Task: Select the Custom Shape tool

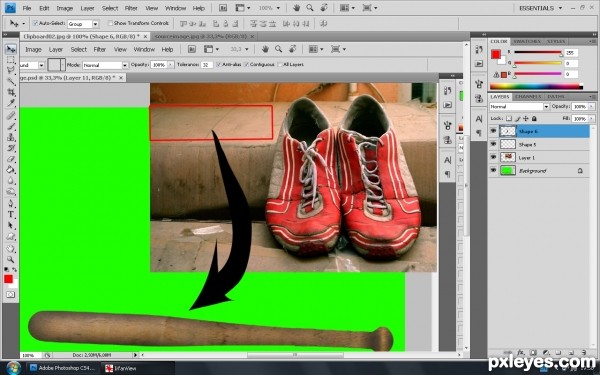Action: [11, 236]
